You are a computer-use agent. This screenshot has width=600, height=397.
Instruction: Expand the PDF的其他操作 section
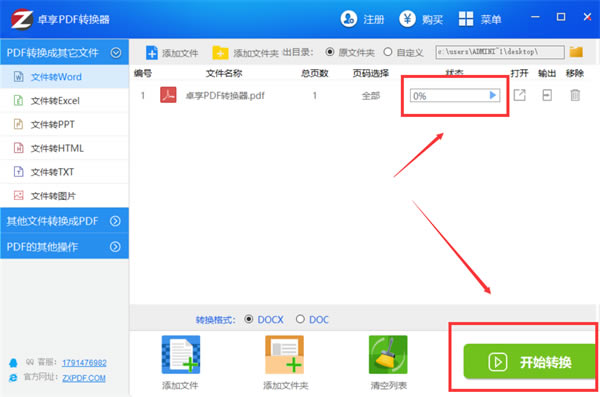click(x=115, y=247)
